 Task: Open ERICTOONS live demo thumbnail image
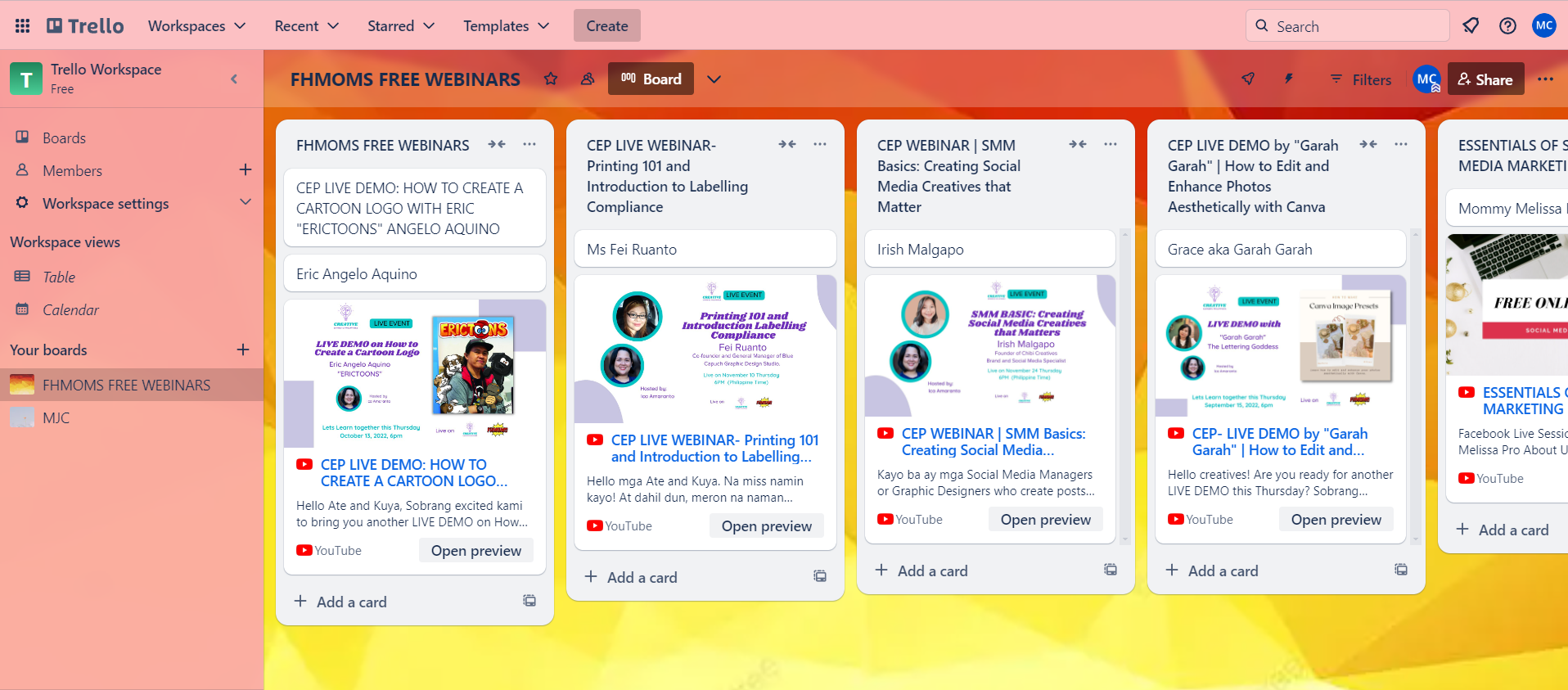click(x=415, y=373)
